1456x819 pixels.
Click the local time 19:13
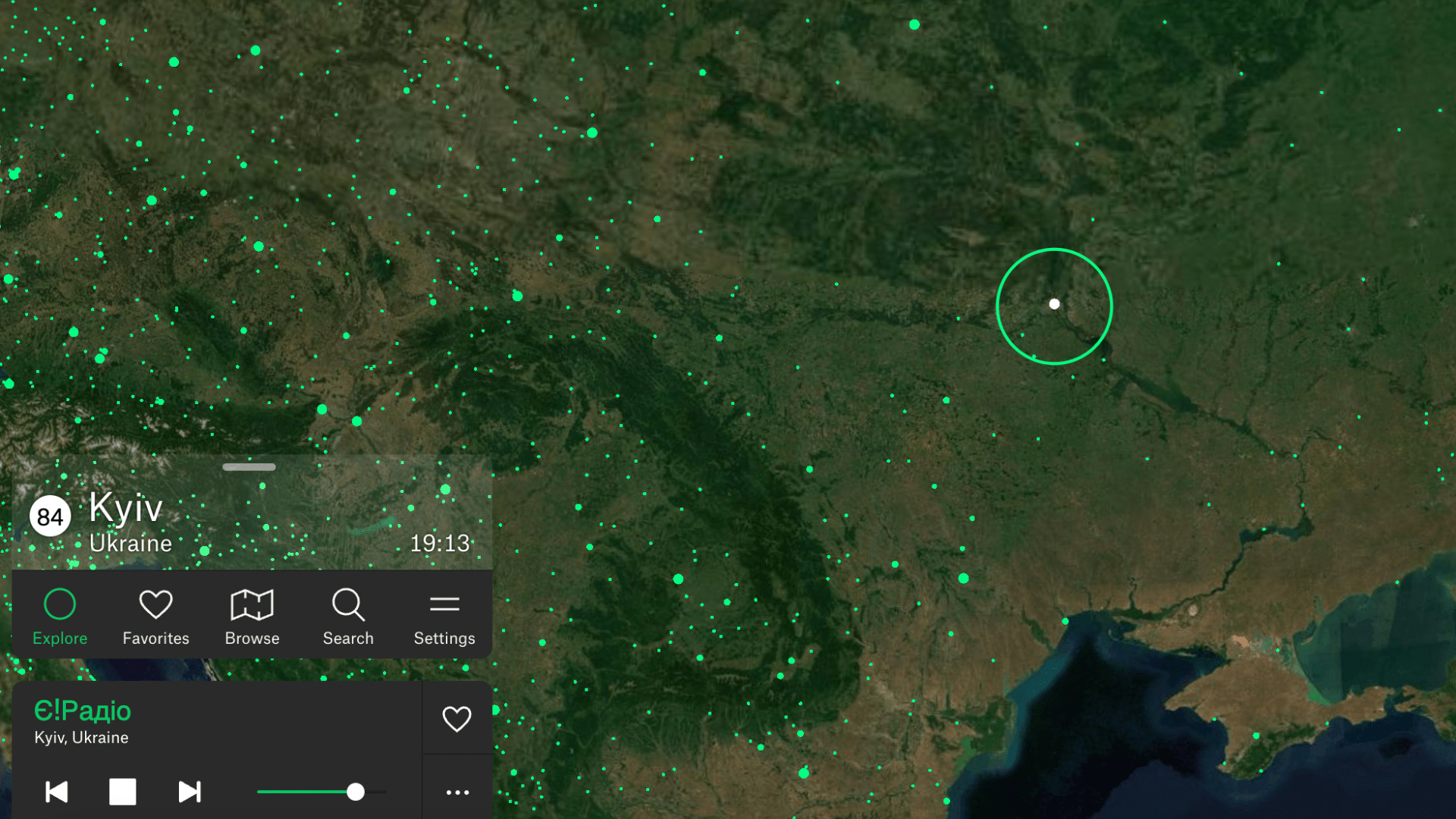(440, 543)
